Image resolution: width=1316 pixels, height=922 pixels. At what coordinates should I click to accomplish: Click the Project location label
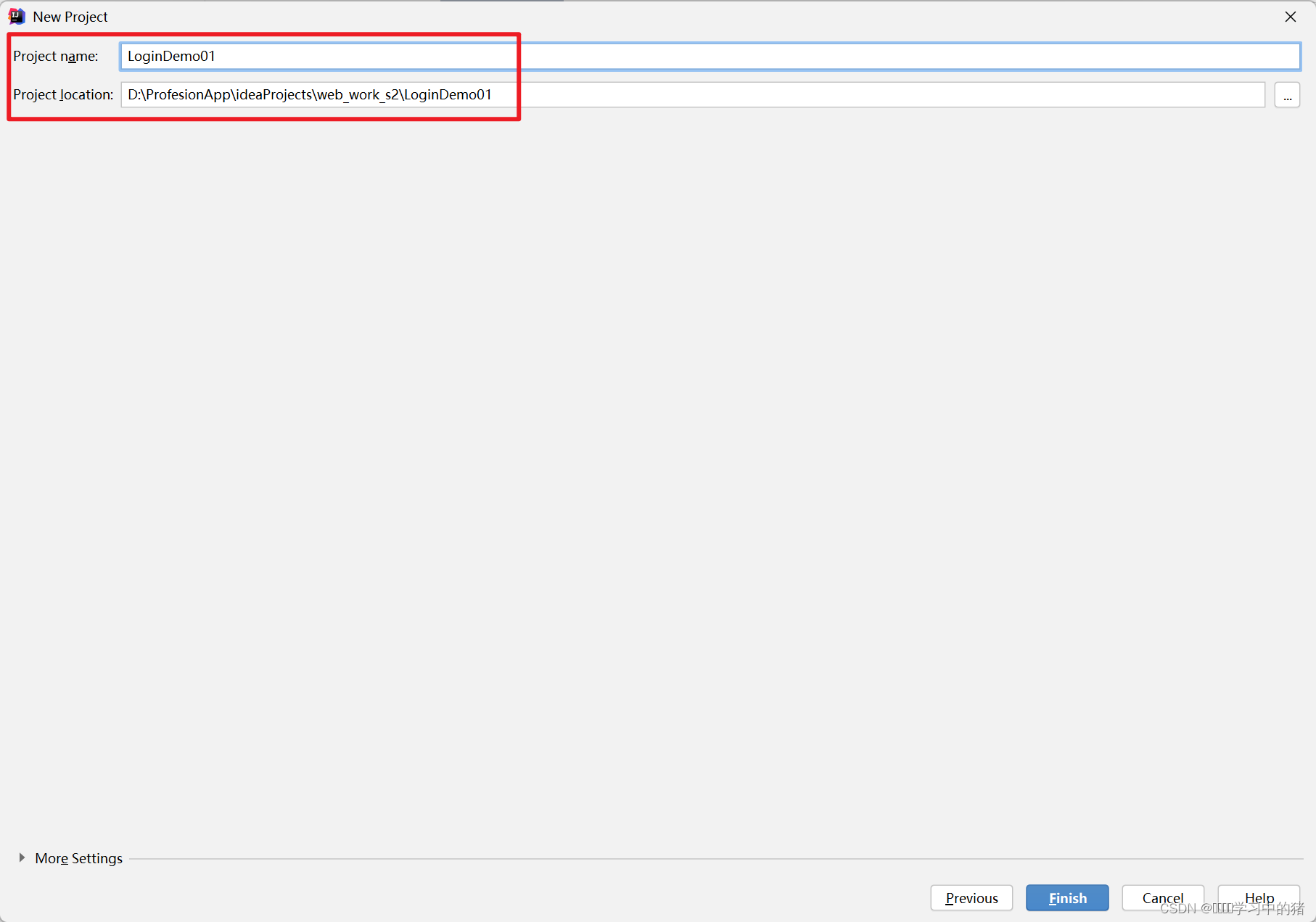click(63, 95)
